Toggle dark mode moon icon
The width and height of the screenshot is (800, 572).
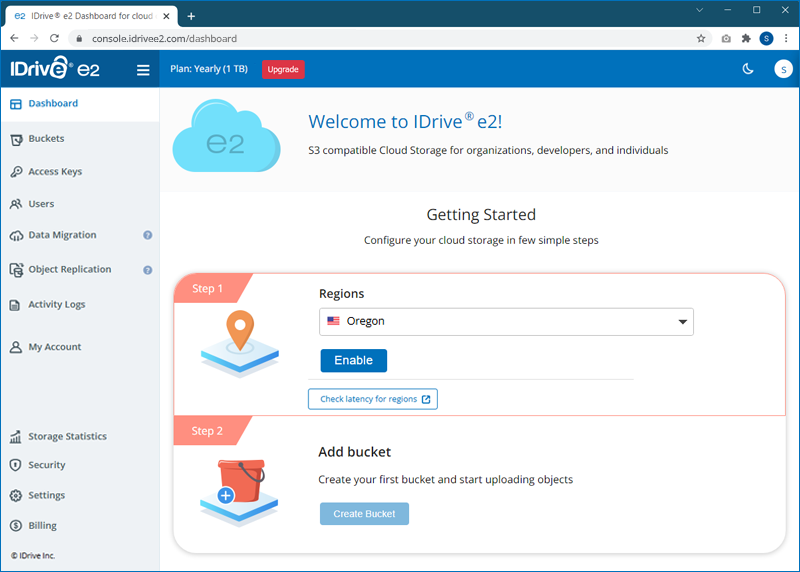pos(747,69)
